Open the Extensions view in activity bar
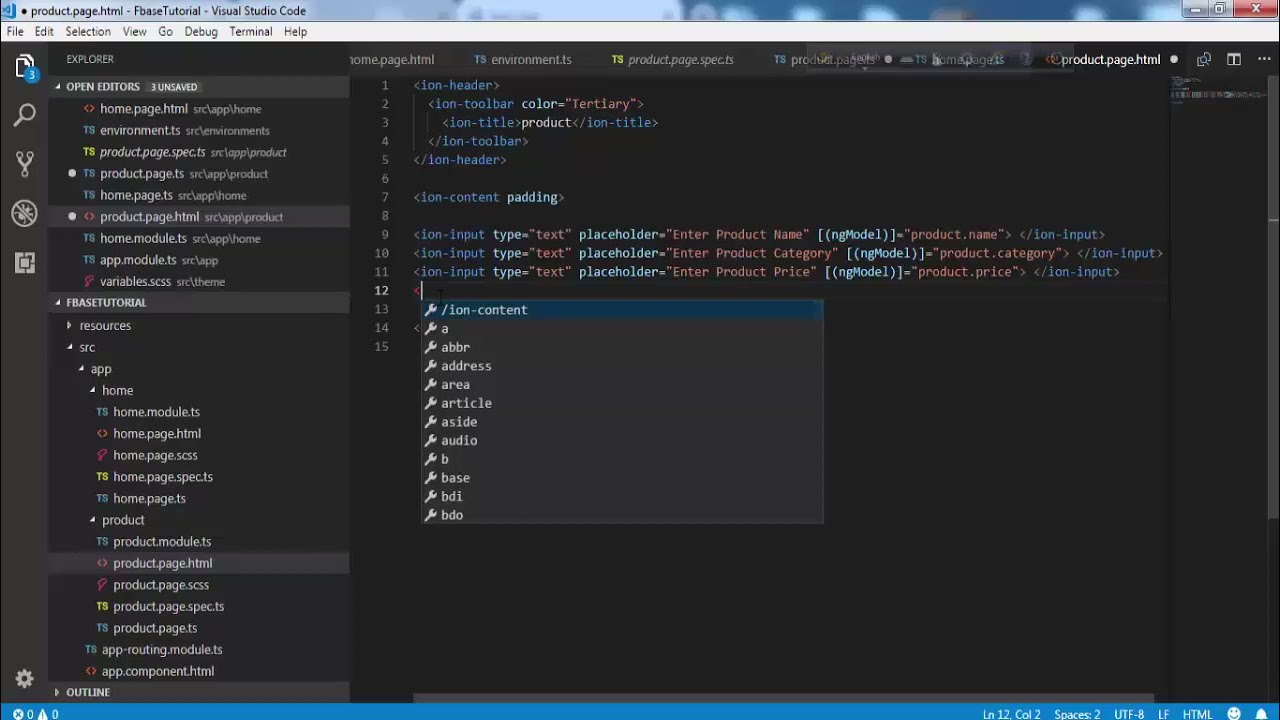This screenshot has height=720, width=1280. (x=25, y=262)
